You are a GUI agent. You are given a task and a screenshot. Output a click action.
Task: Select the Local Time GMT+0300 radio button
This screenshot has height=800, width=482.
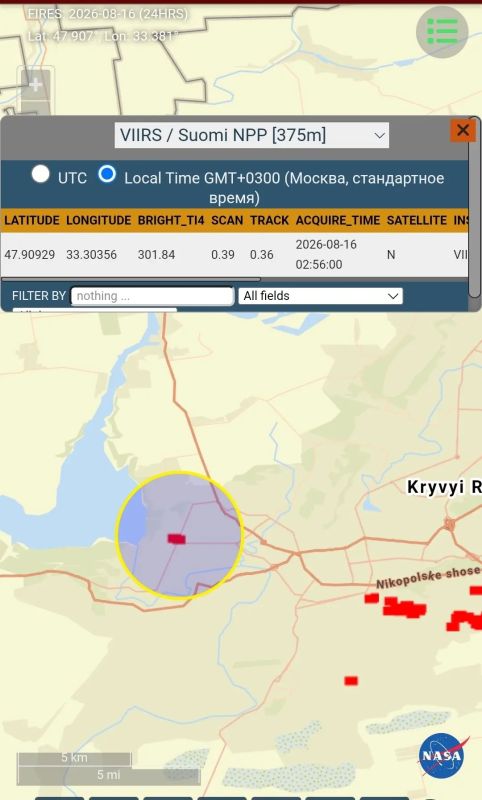107,174
